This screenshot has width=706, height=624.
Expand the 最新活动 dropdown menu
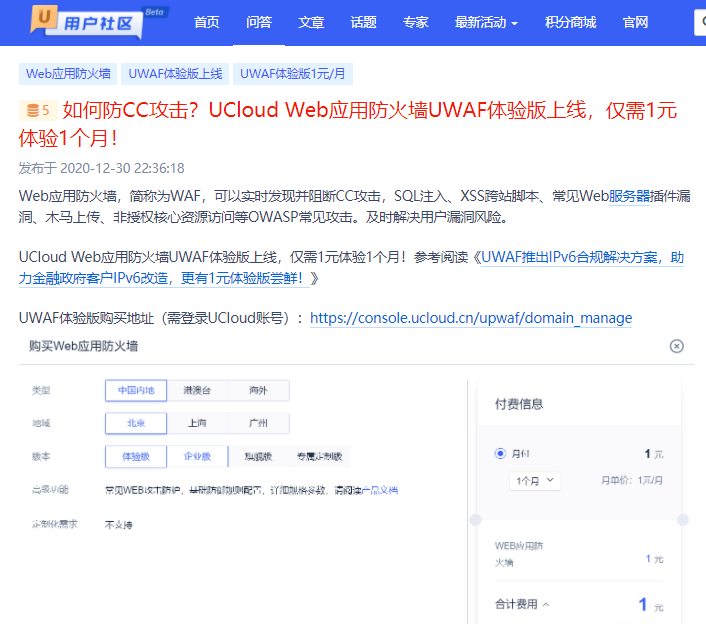point(486,22)
